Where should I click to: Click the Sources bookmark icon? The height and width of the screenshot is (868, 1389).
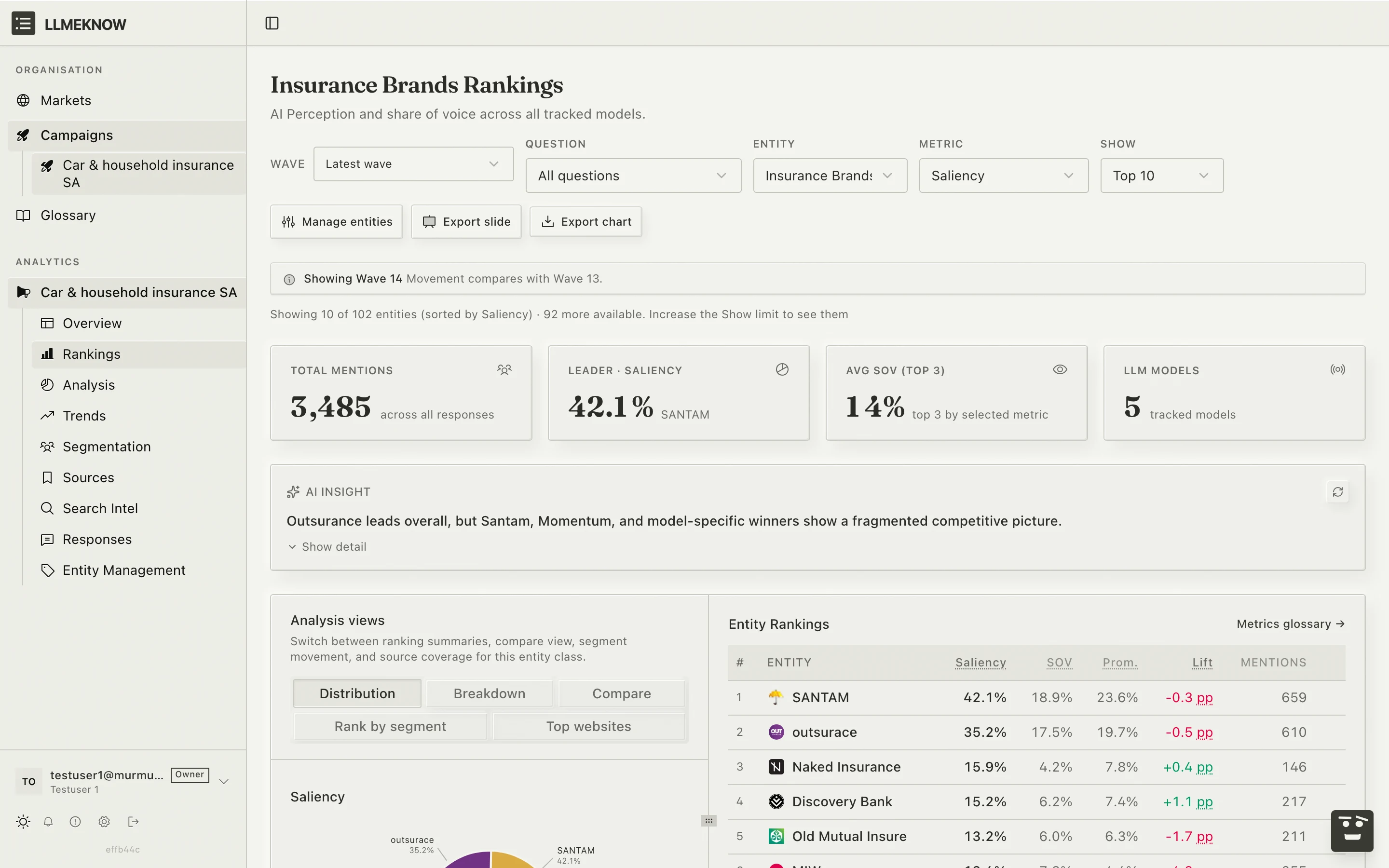(47, 477)
